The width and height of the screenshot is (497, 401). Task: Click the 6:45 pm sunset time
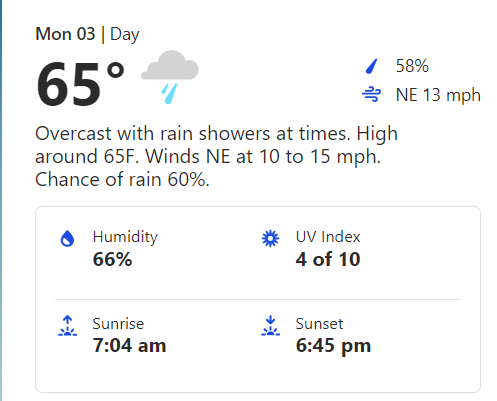tap(333, 346)
